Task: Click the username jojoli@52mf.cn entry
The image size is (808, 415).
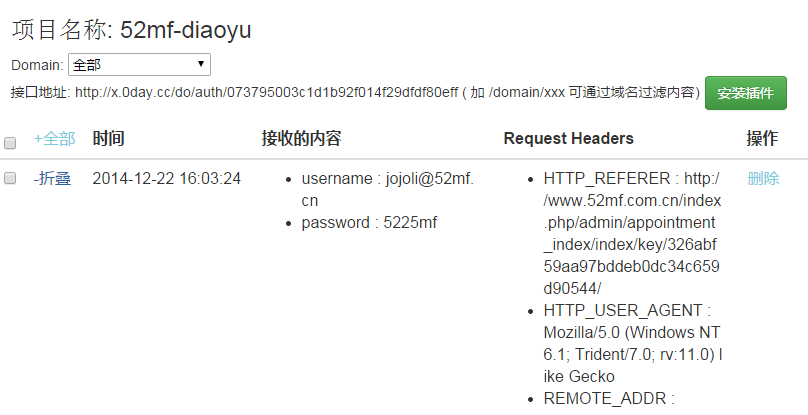Action: [x=388, y=189]
